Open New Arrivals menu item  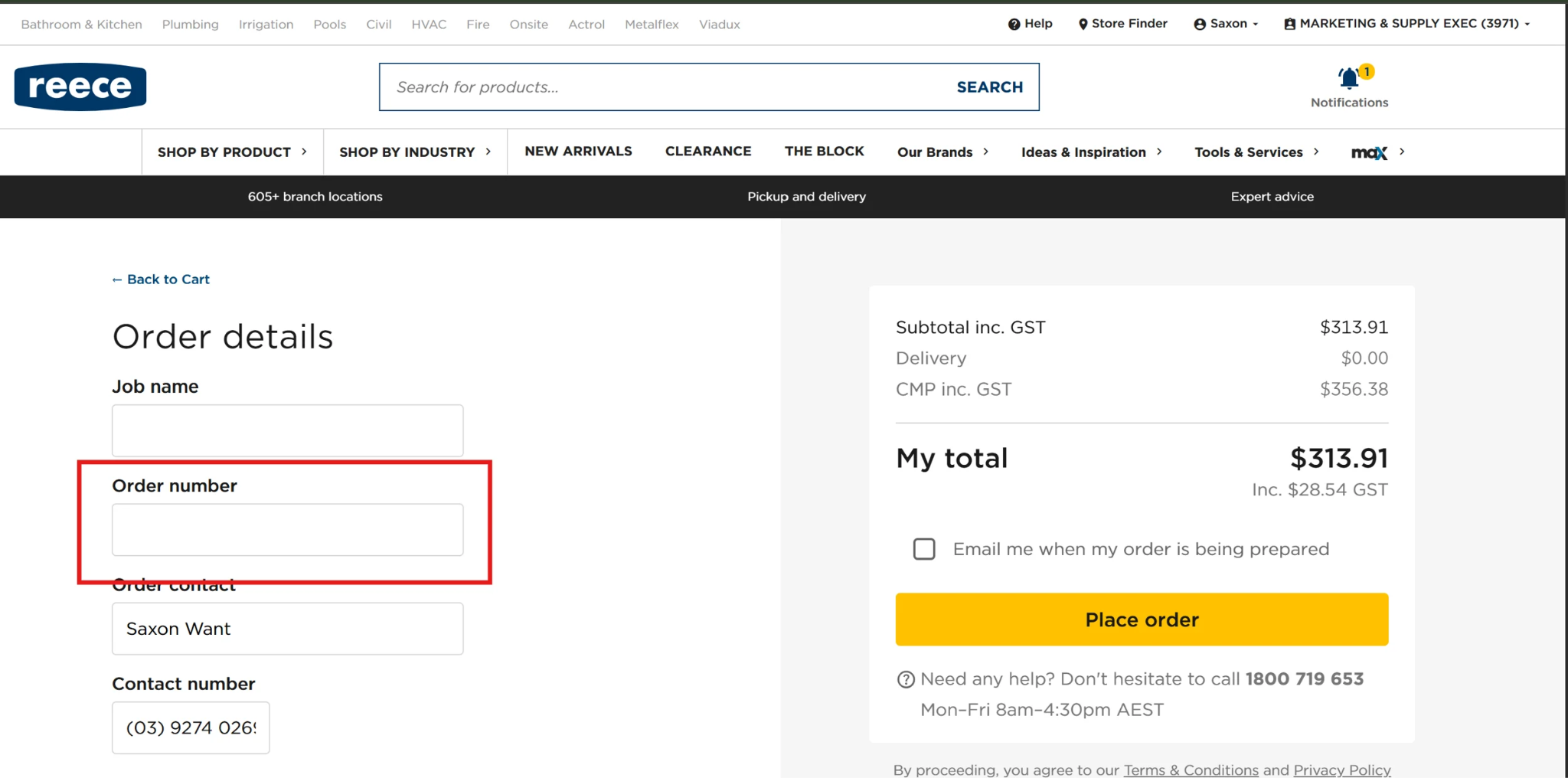click(x=578, y=151)
